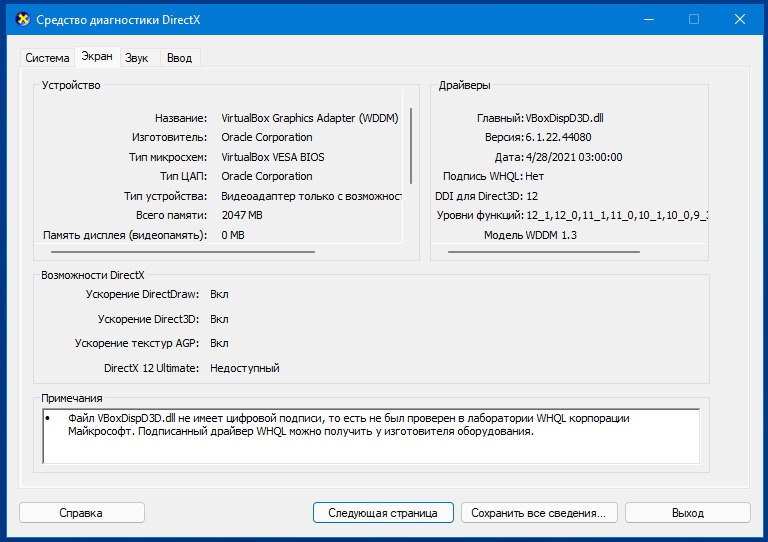The image size is (768, 542).
Task: Click driver version 6.1.22.44080
Action: point(558,137)
